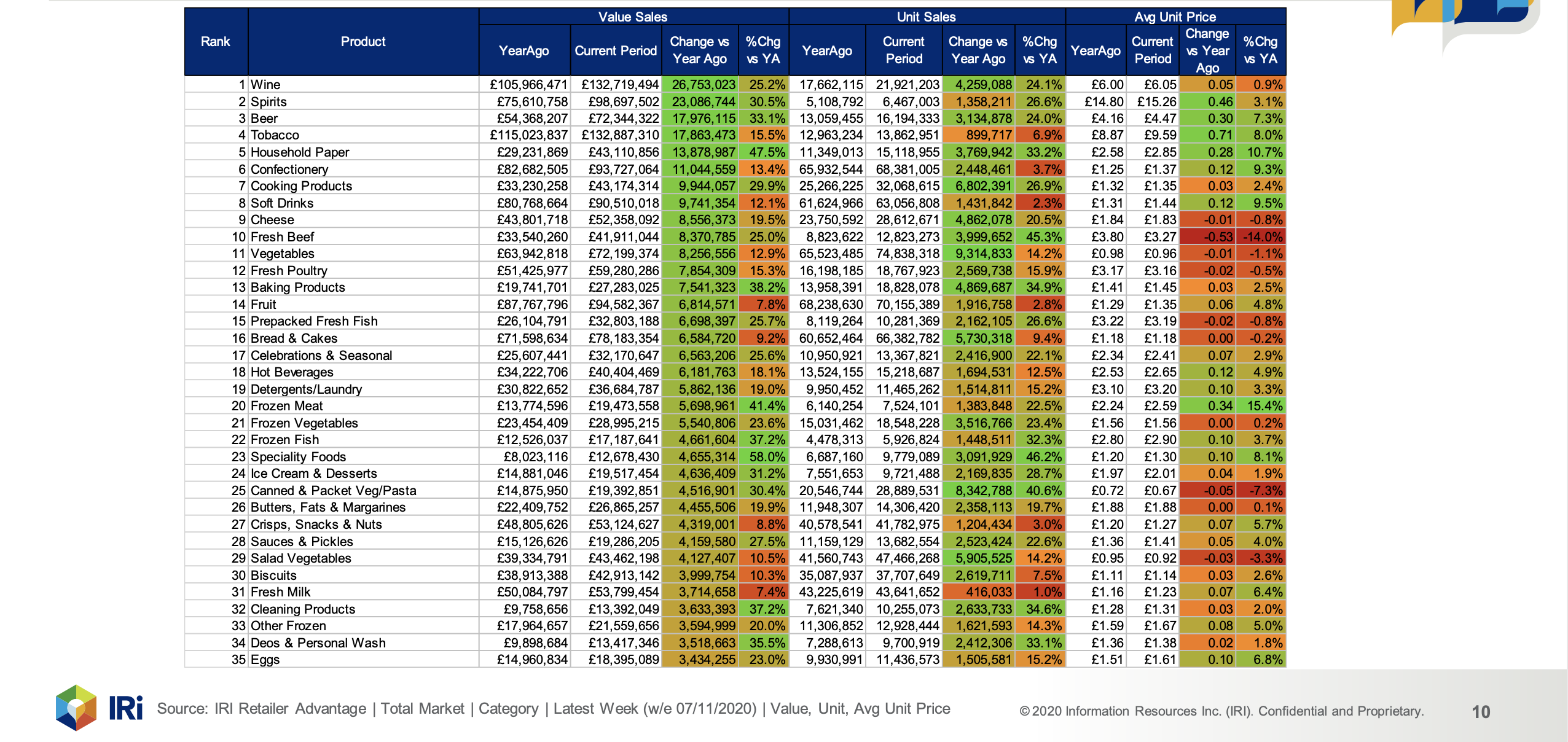This screenshot has height=742, width=1568.
Task: Click Fruit unit sales 70,155,389
Action: pos(904,305)
